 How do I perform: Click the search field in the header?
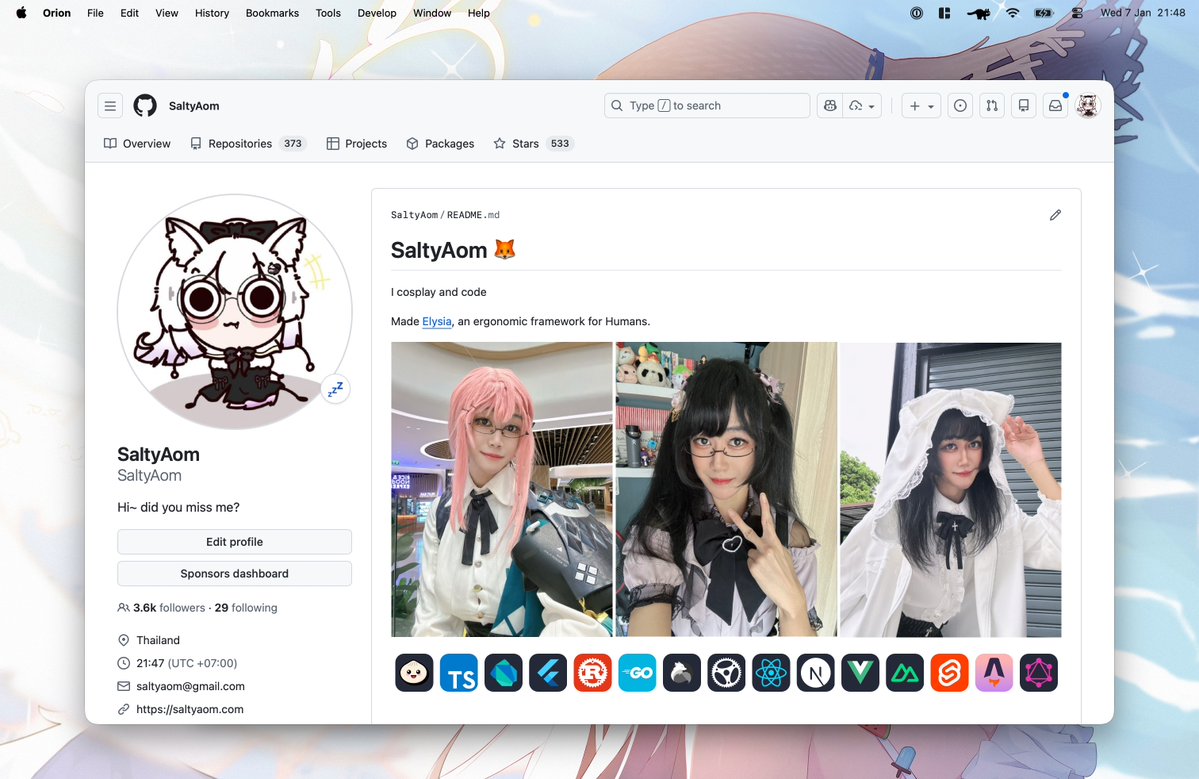click(x=707, y=105)
